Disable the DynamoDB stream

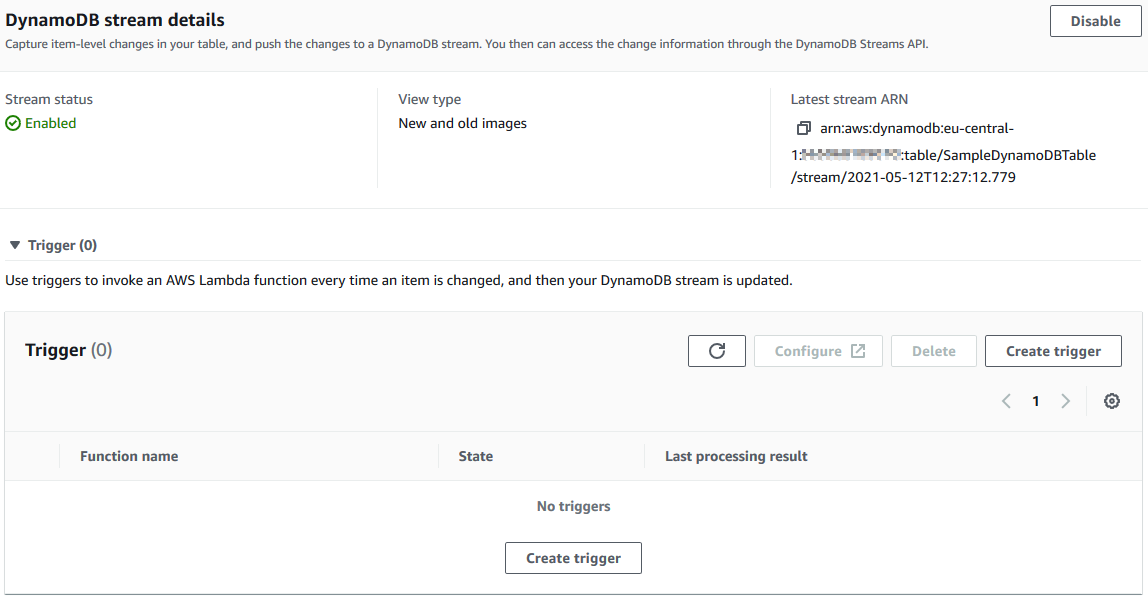click(x=1095, y=21)
